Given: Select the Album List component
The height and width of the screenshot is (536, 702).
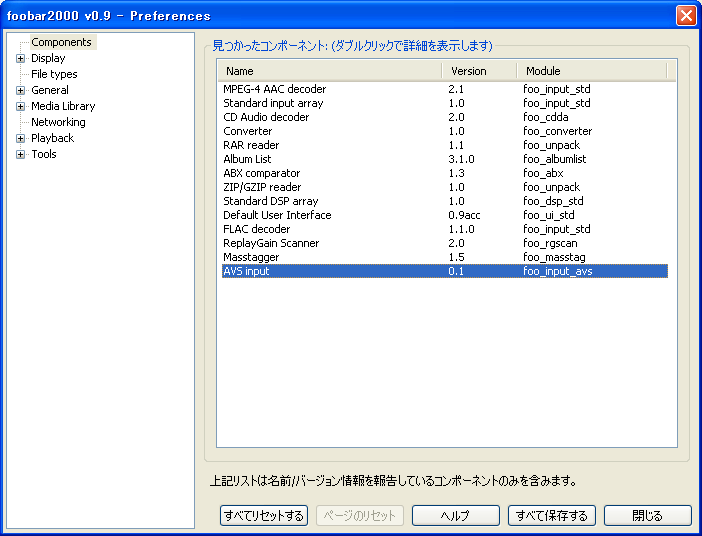Looking at the screenshot, I should click(x=445, y=159).
